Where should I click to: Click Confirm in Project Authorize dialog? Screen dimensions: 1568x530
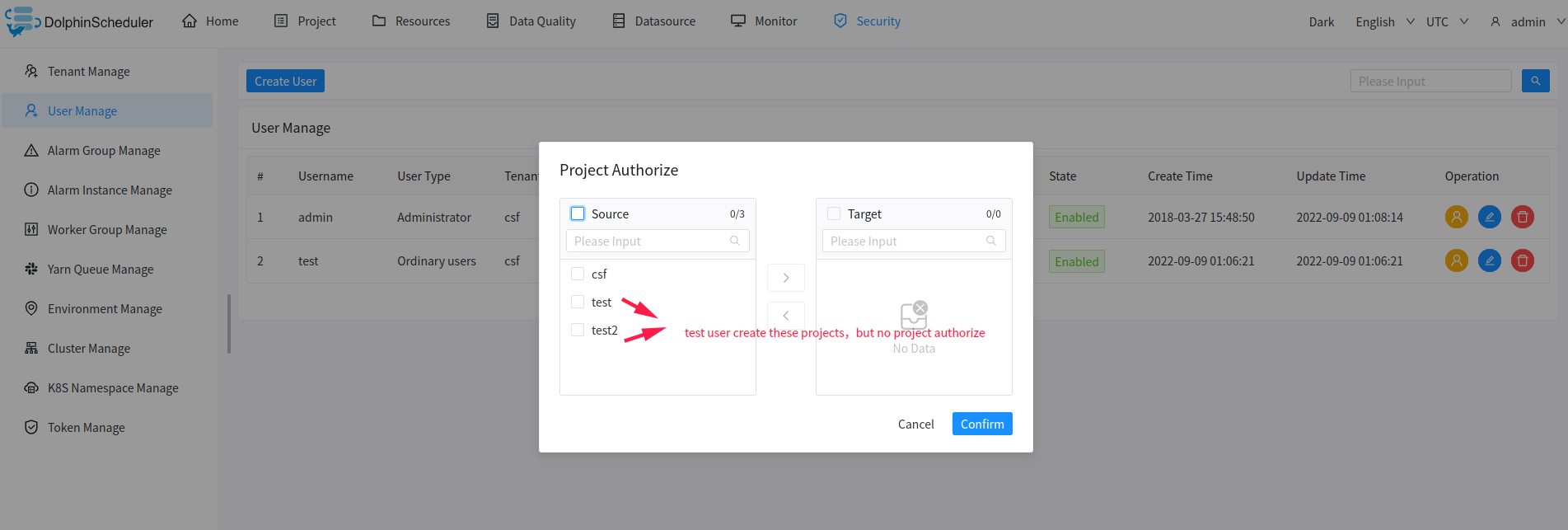982,424
